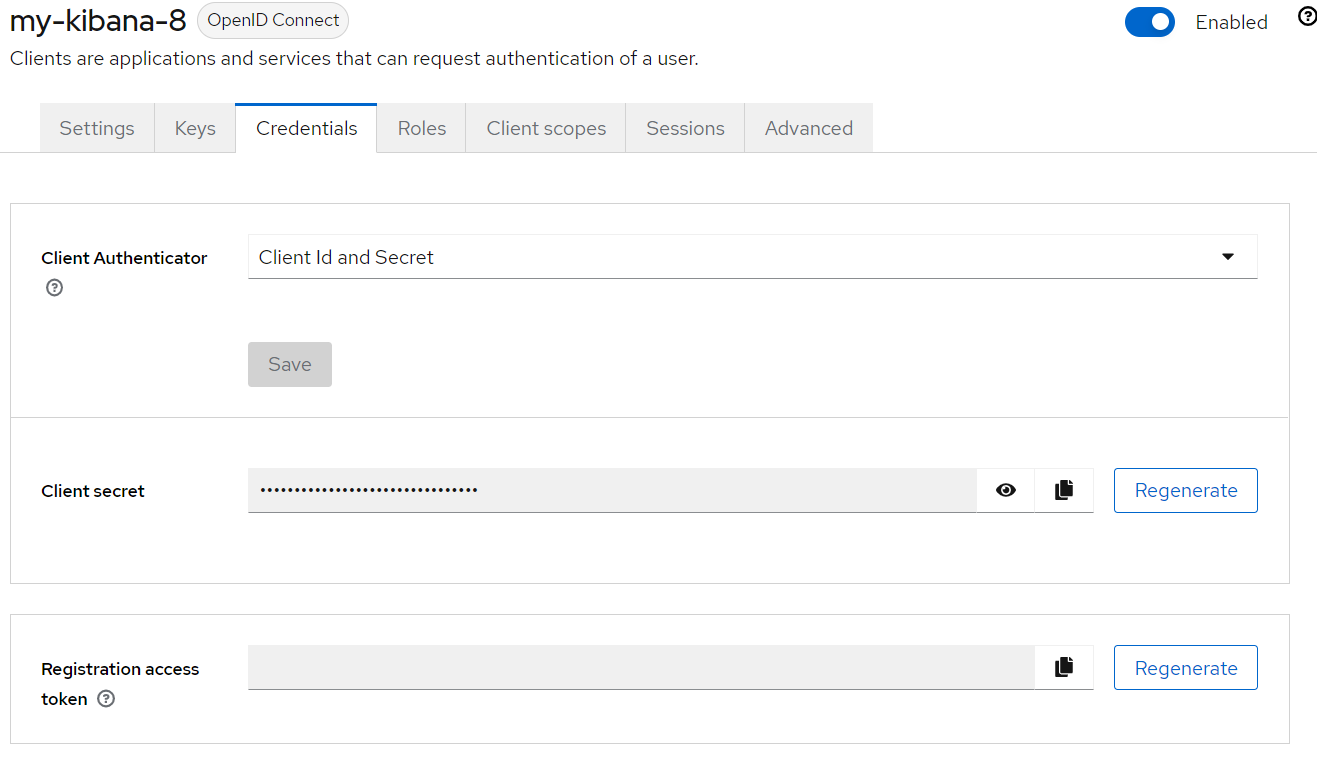Screen dimensions: 1317x766
Task: Click help icon next to Enabled toggle
Action: tap(1306, 17)
